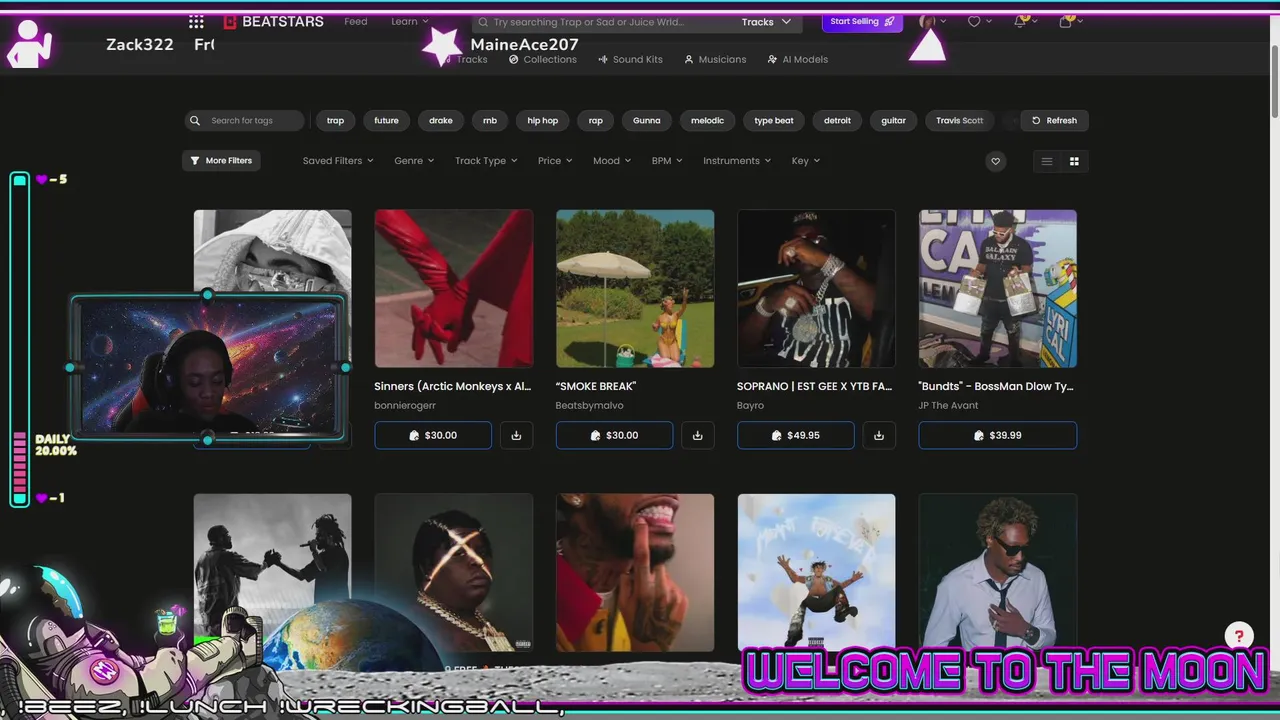This screenshot has height=720, width=1280.
Task: Switch to the Sound Kits tab
Action: point(631,59)
